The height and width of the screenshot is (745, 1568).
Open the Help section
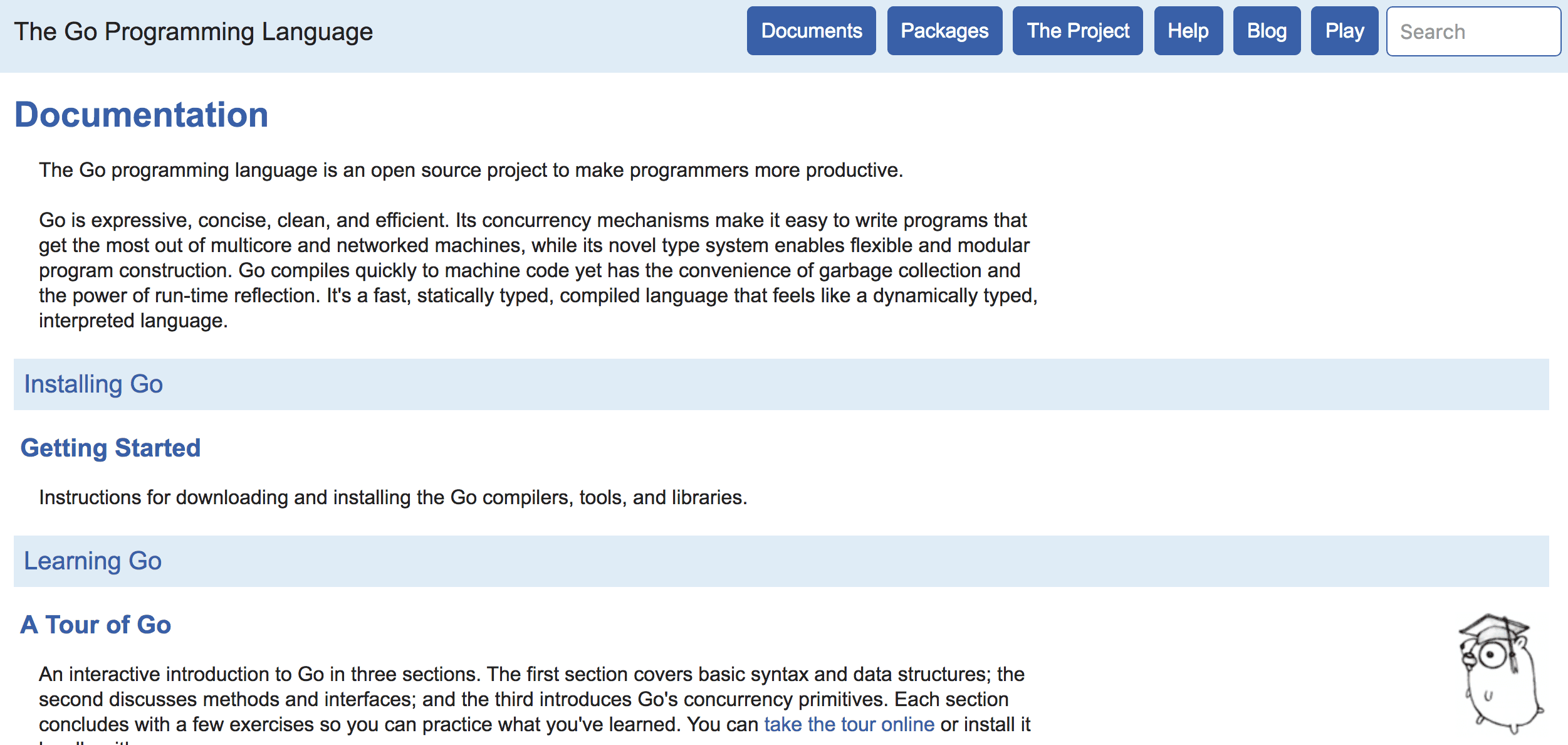(x=1188, y=31)
